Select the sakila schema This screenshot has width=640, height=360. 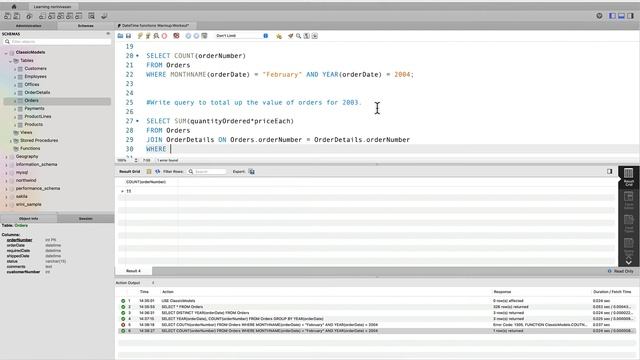(22, 196)
